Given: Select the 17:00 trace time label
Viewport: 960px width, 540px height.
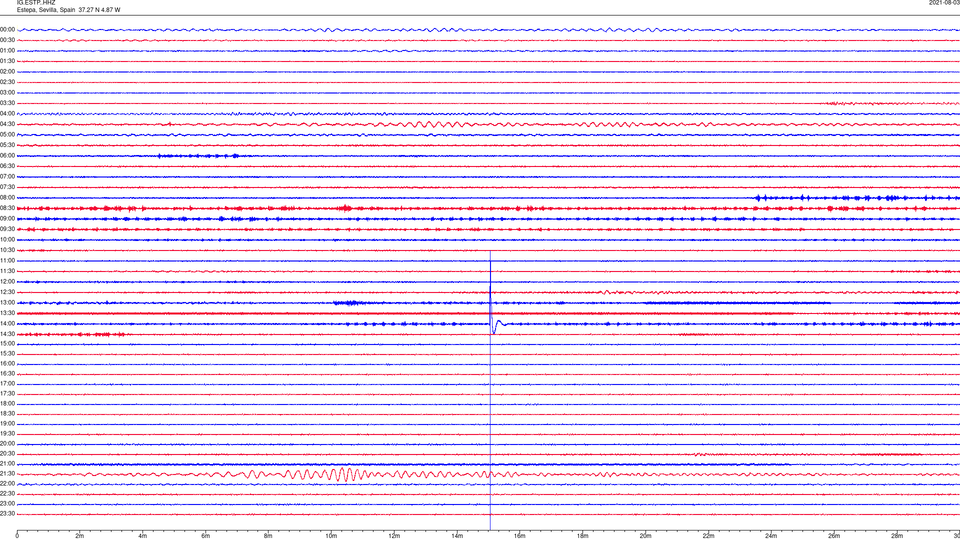Looking at the screenshot, I should point(7,384).
